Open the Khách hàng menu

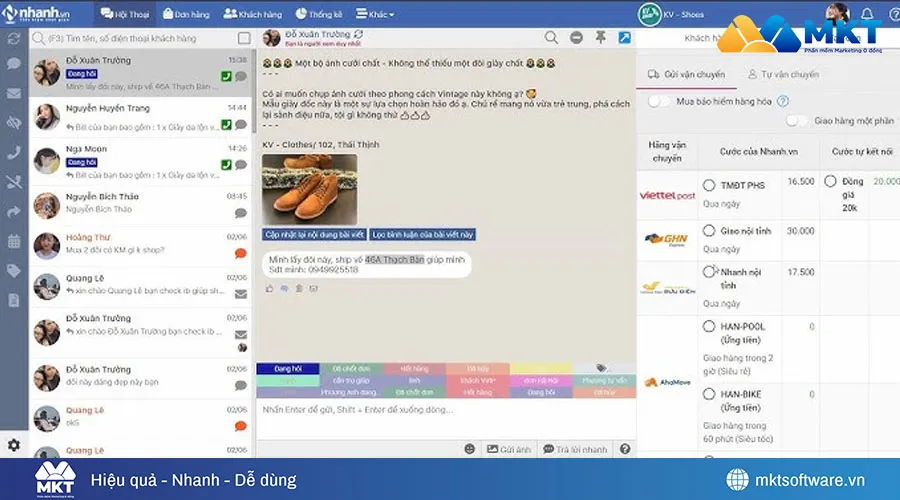pos(252,14)
